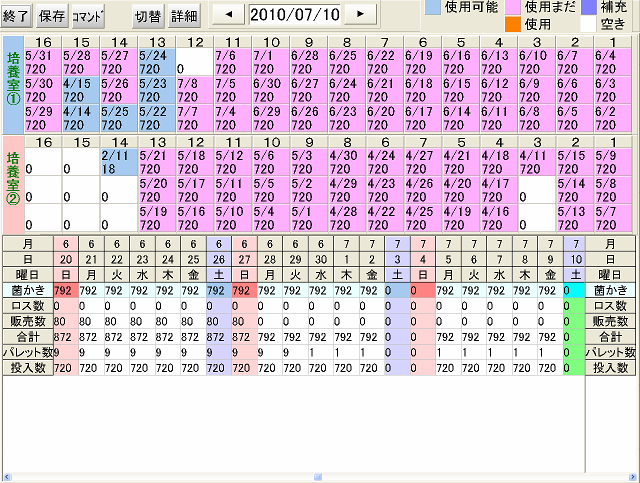Click column header 16 in 培養室①
Viewport: 640px width, 483px height.
point(43,42)
